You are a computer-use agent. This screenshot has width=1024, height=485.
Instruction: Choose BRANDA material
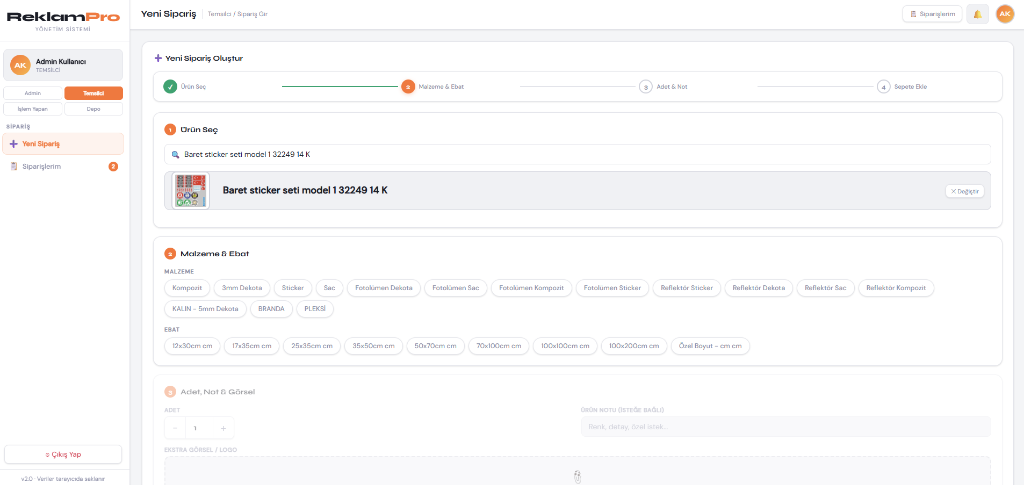click(x=272, y=309)
